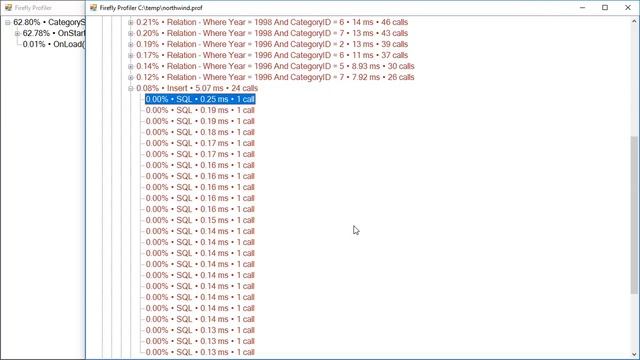Click the scrollbar down arrow
Viewport: 640px width, 360px height.
tap(634, 354)
